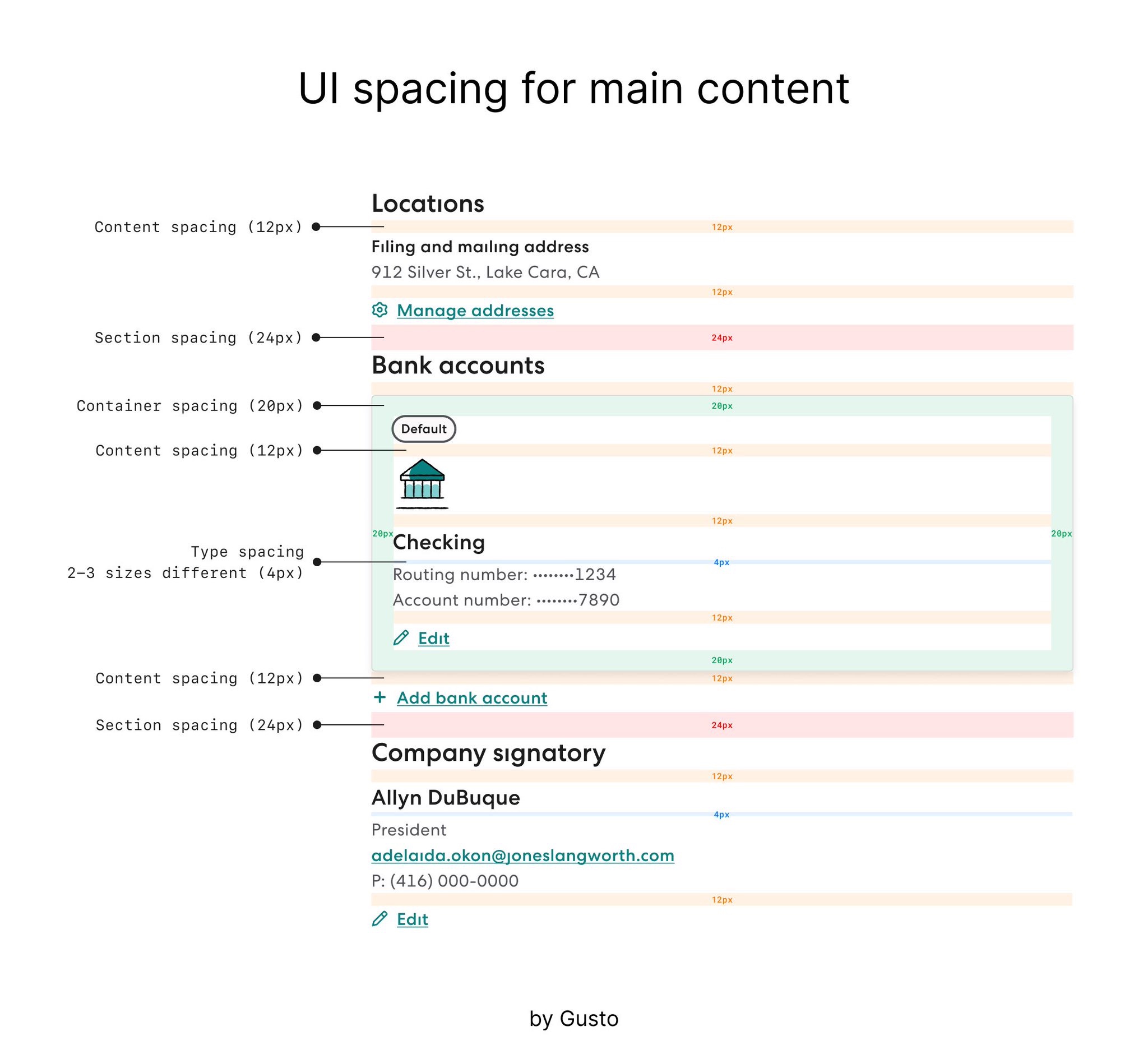
Task: Click the plus icon for adding a bank account
Action: (x=380, y=697)
